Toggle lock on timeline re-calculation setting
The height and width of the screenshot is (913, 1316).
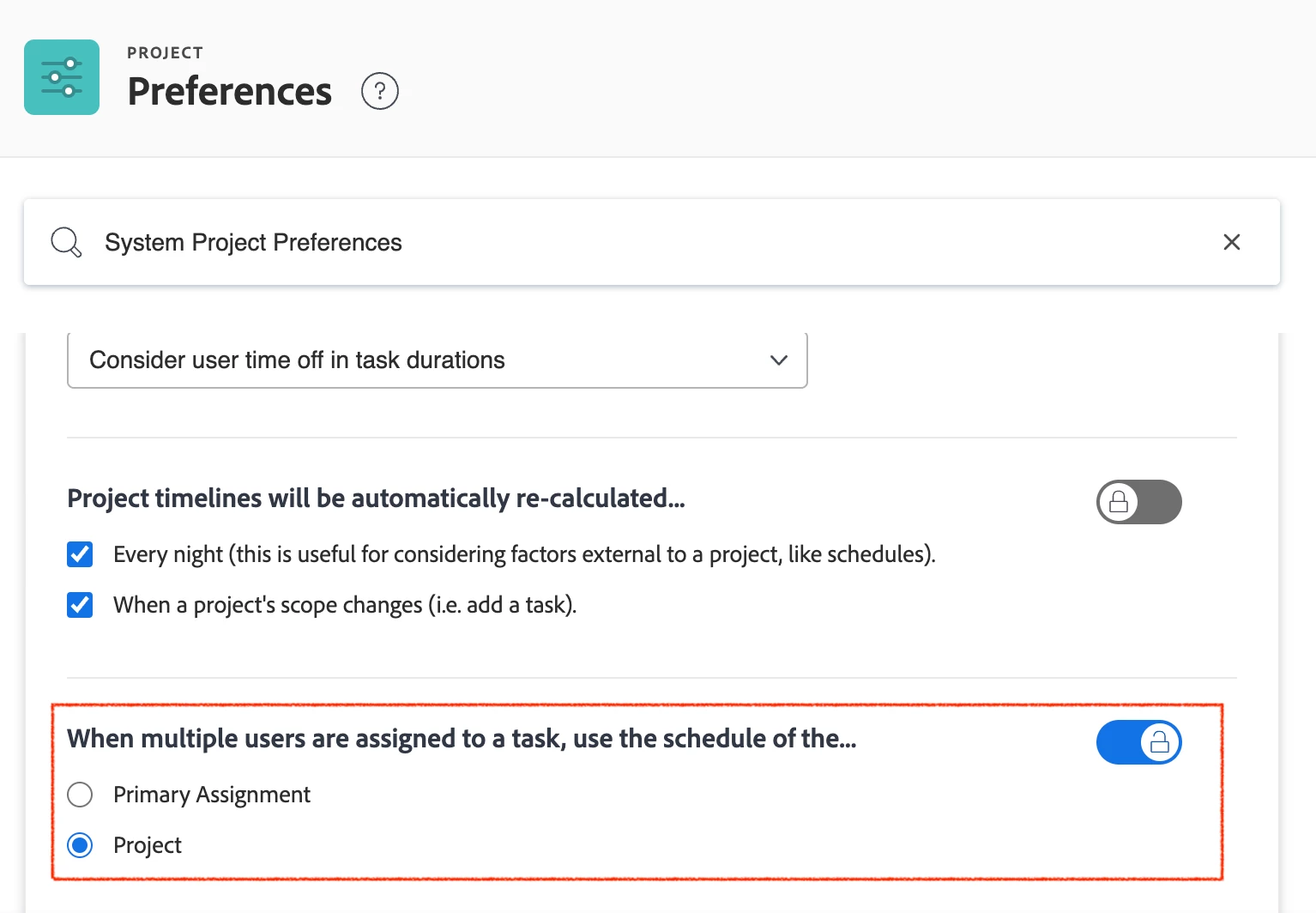coord(1138,502)
